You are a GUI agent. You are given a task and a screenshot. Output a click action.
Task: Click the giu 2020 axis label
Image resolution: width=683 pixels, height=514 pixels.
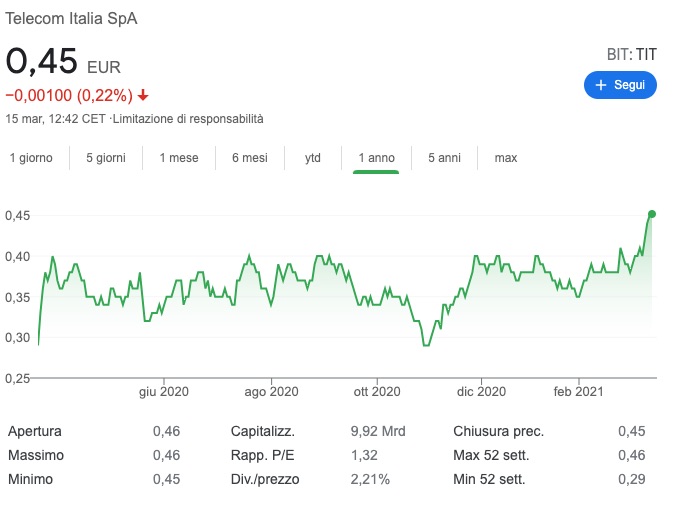click(163, 392)
